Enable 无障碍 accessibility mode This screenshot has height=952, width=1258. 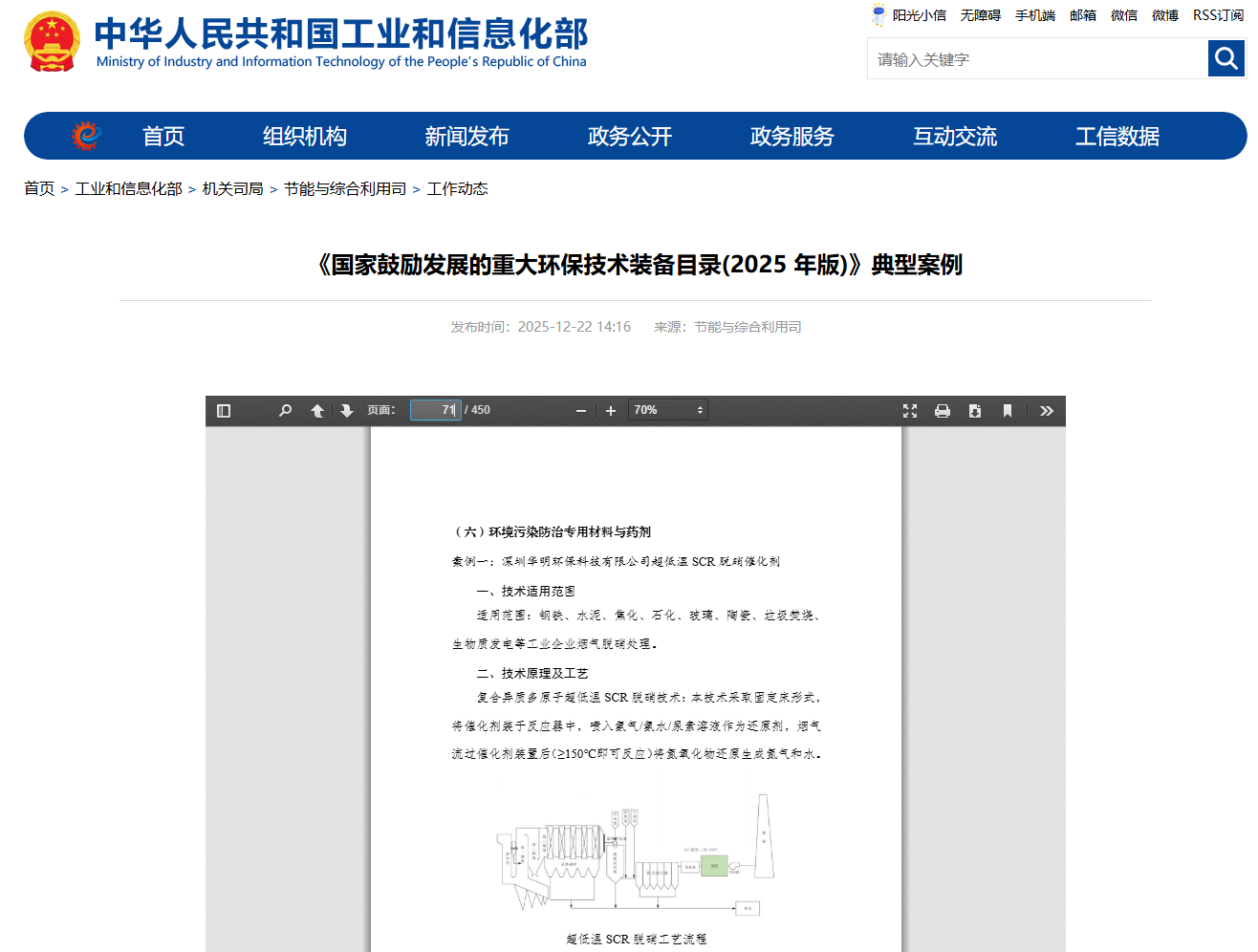[980, 15]
